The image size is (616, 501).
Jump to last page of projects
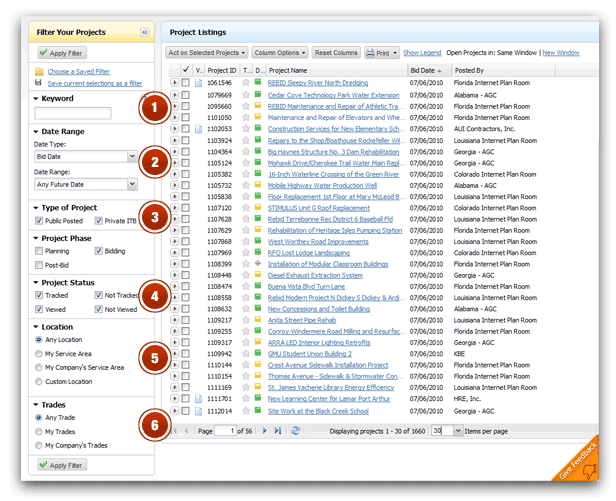pos(278,431)
